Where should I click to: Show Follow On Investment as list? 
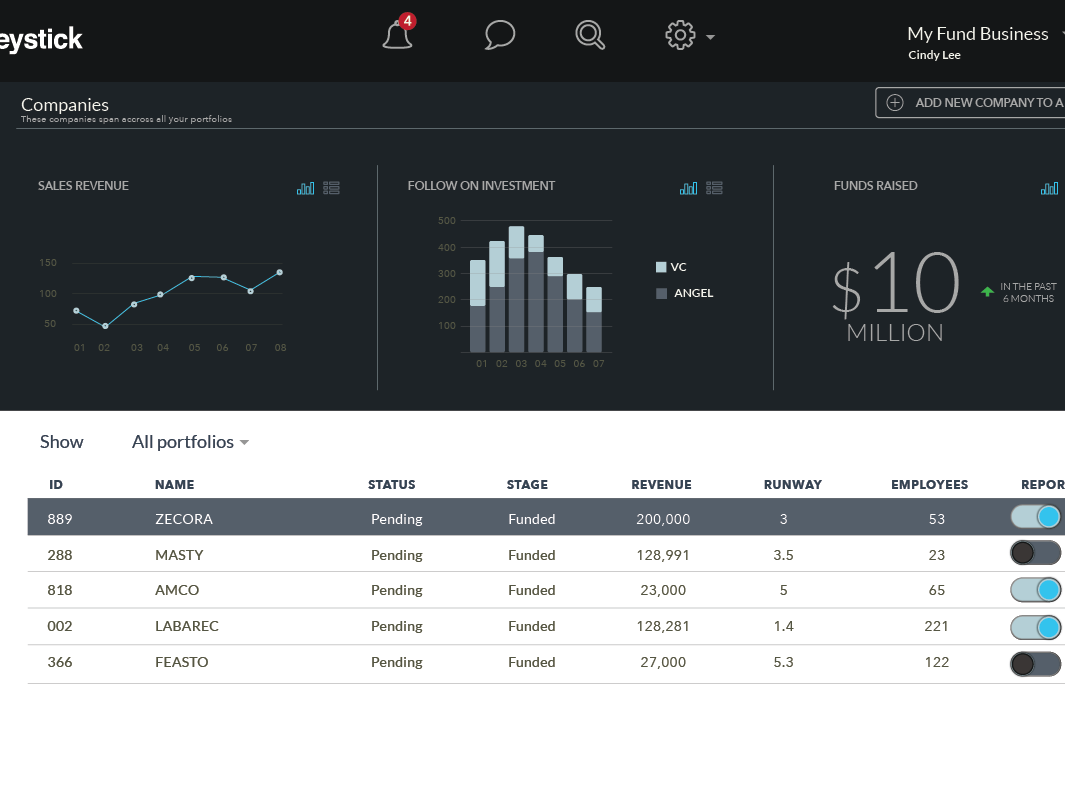(x=715, y=188)
